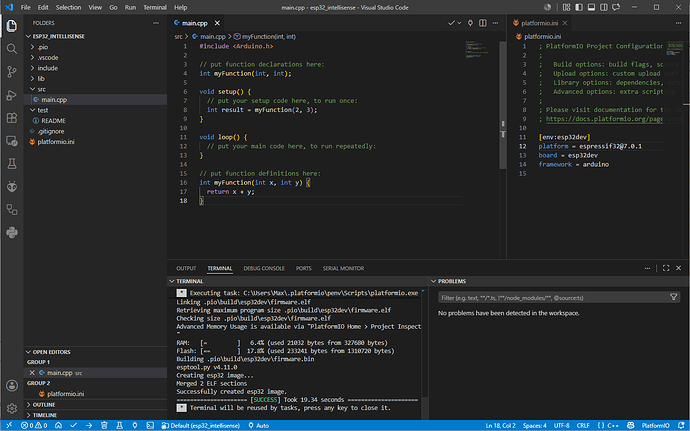Click the Default (esp32_intellisense) environment button

coord(201,425)
